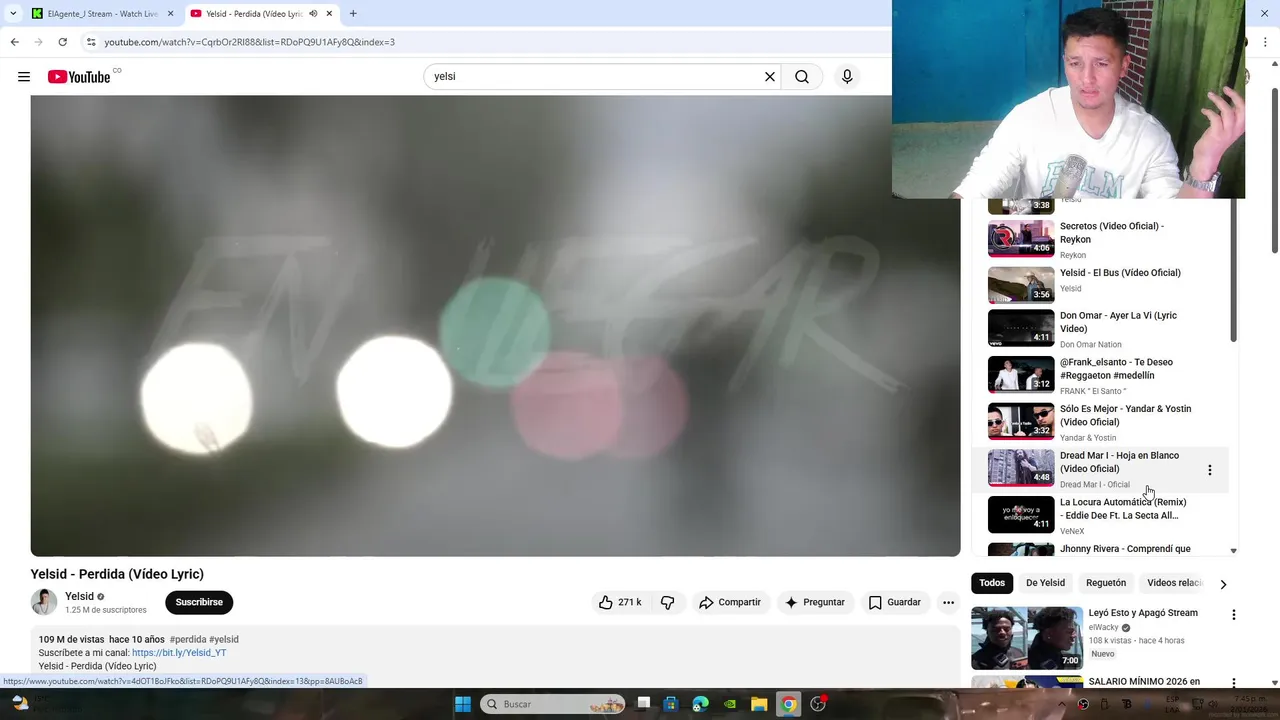Select the Reguetón filter chip
The width and height of the screenshot is (1280, 720).
pos(1106,583)
